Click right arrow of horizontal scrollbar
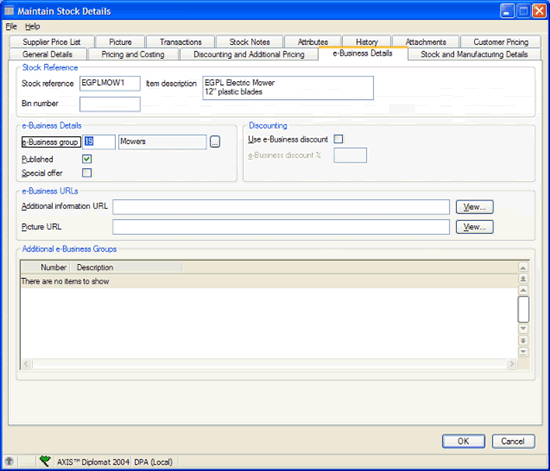 pyautogui.click(x=512, y=364)
